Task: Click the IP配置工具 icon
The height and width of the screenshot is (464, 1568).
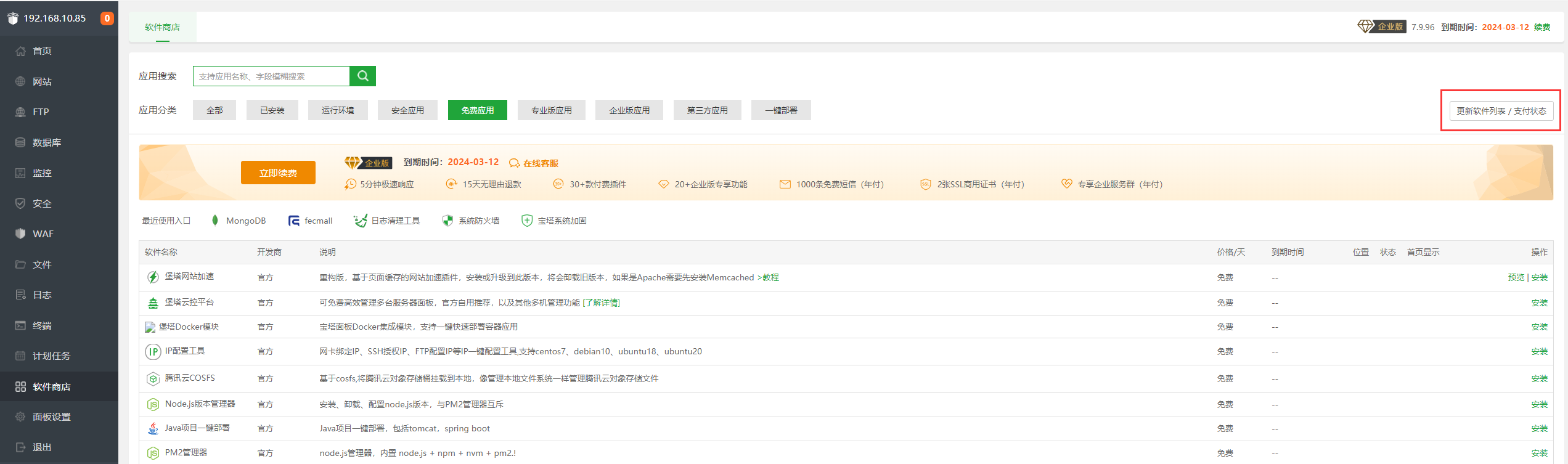Action: 153,352
